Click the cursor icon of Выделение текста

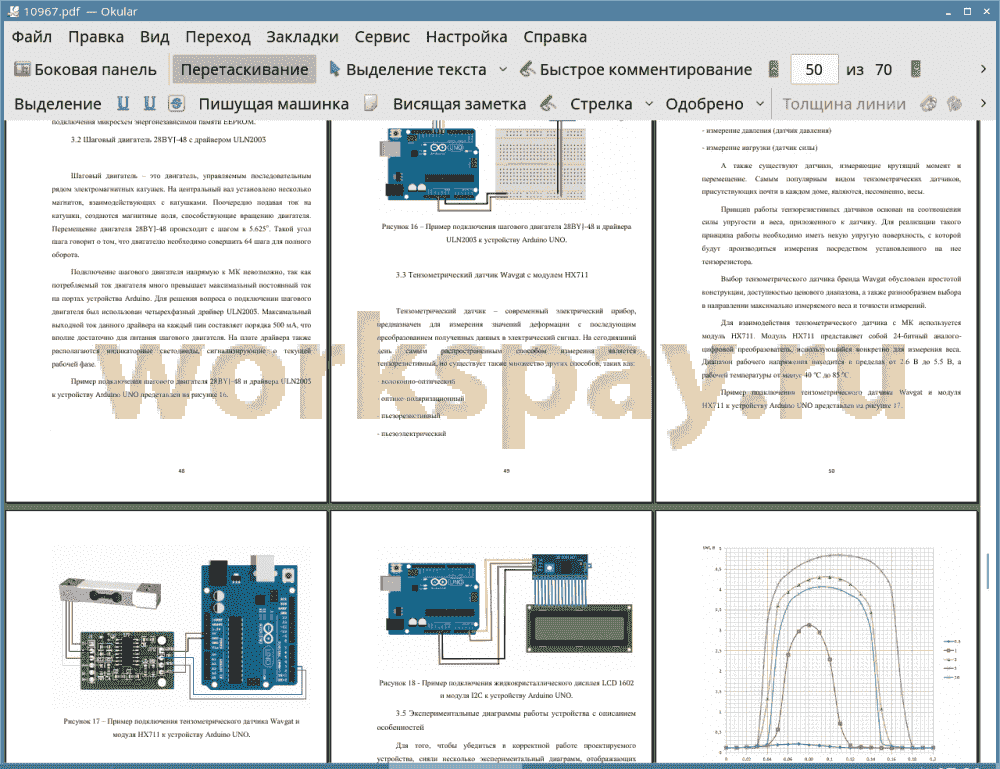334,69
